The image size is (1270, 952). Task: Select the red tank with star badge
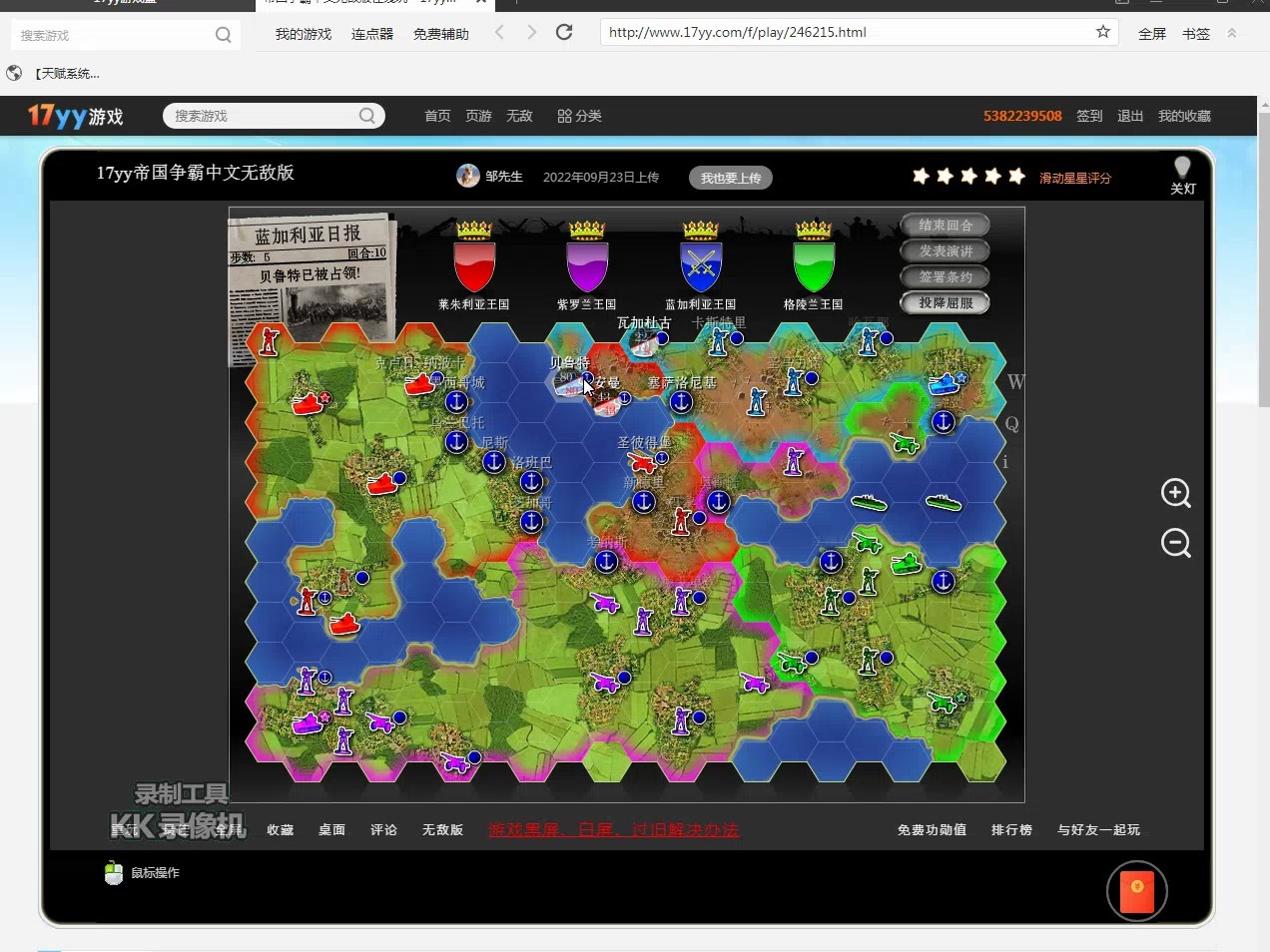[311, 402]
